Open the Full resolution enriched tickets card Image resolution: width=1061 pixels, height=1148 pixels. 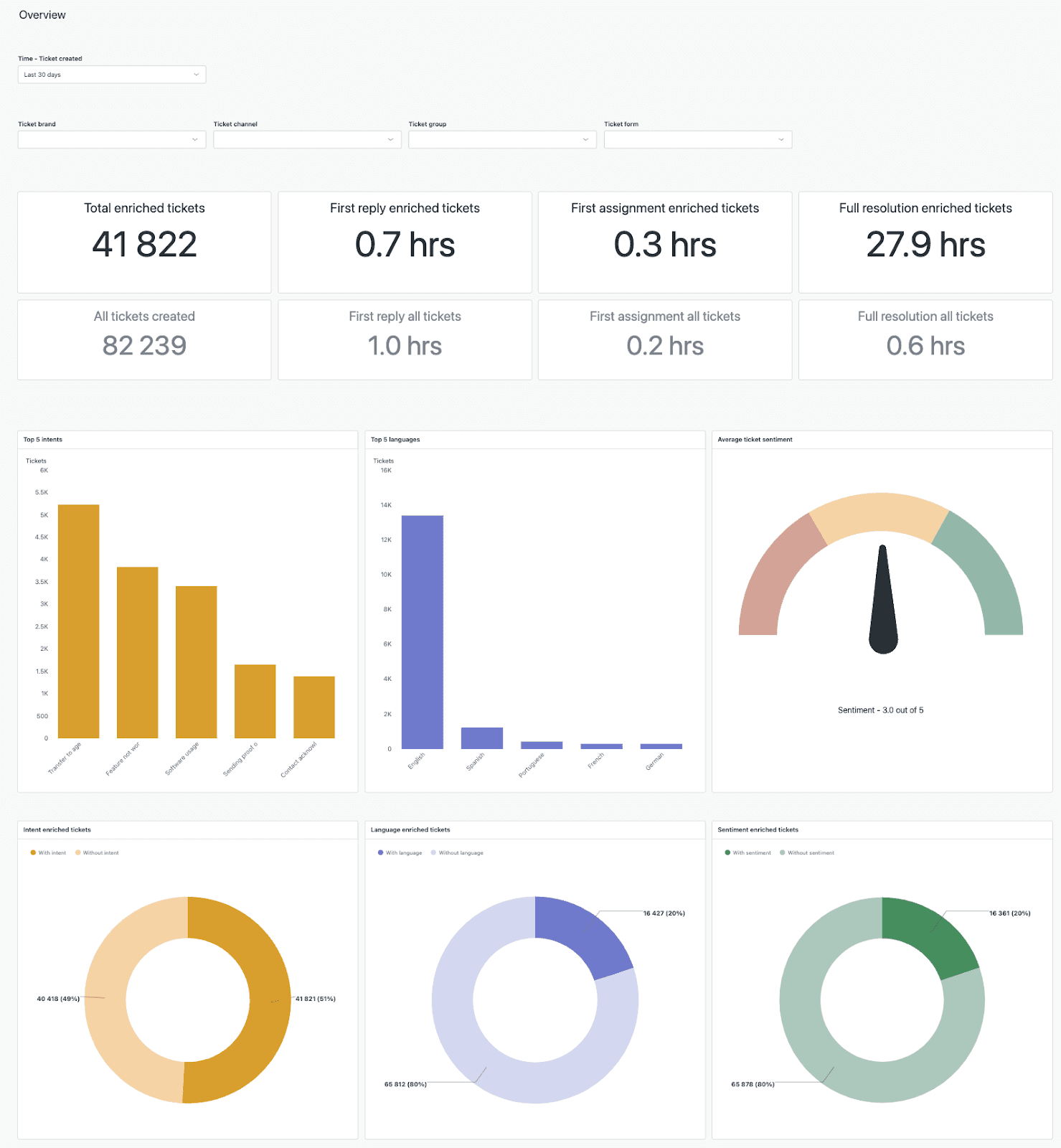coord(925,242)
